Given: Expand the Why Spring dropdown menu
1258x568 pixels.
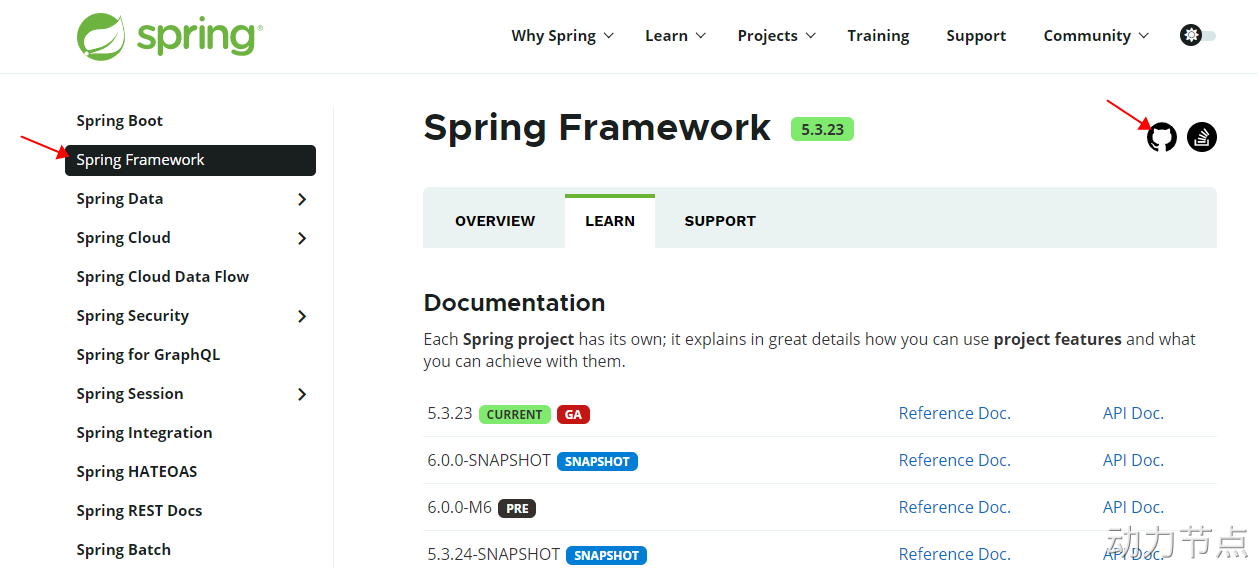Looking at the screenshot, I should (x=562, y=36).
